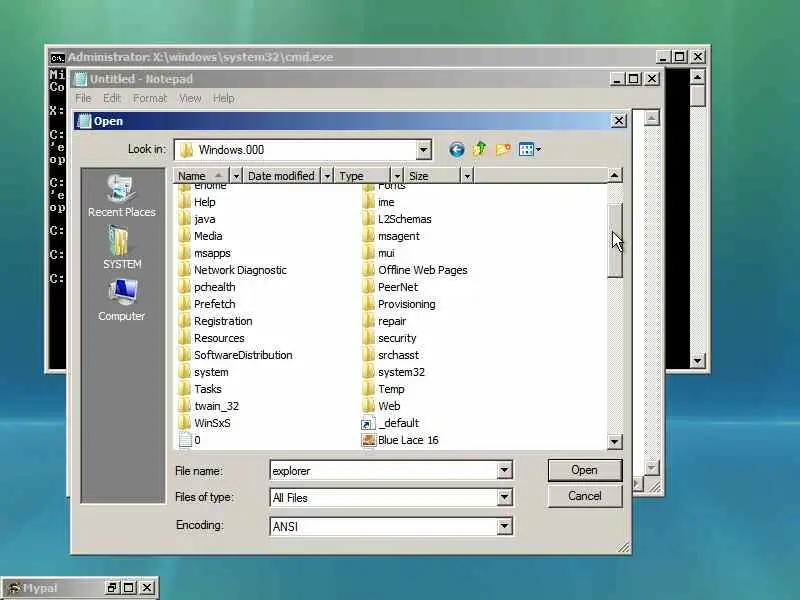Sort by Name column header
The height and width of the screenshot is (600, 800).
202,176
